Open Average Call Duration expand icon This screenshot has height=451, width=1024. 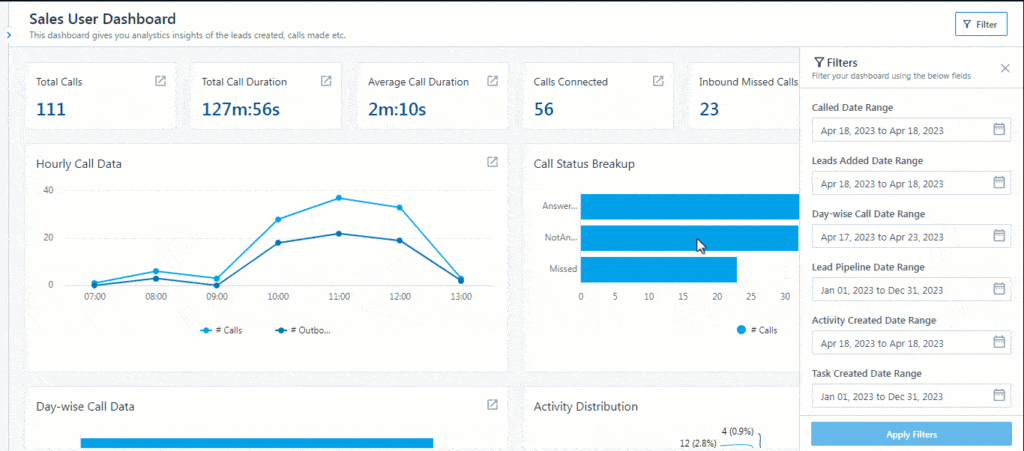pos(492,81)
